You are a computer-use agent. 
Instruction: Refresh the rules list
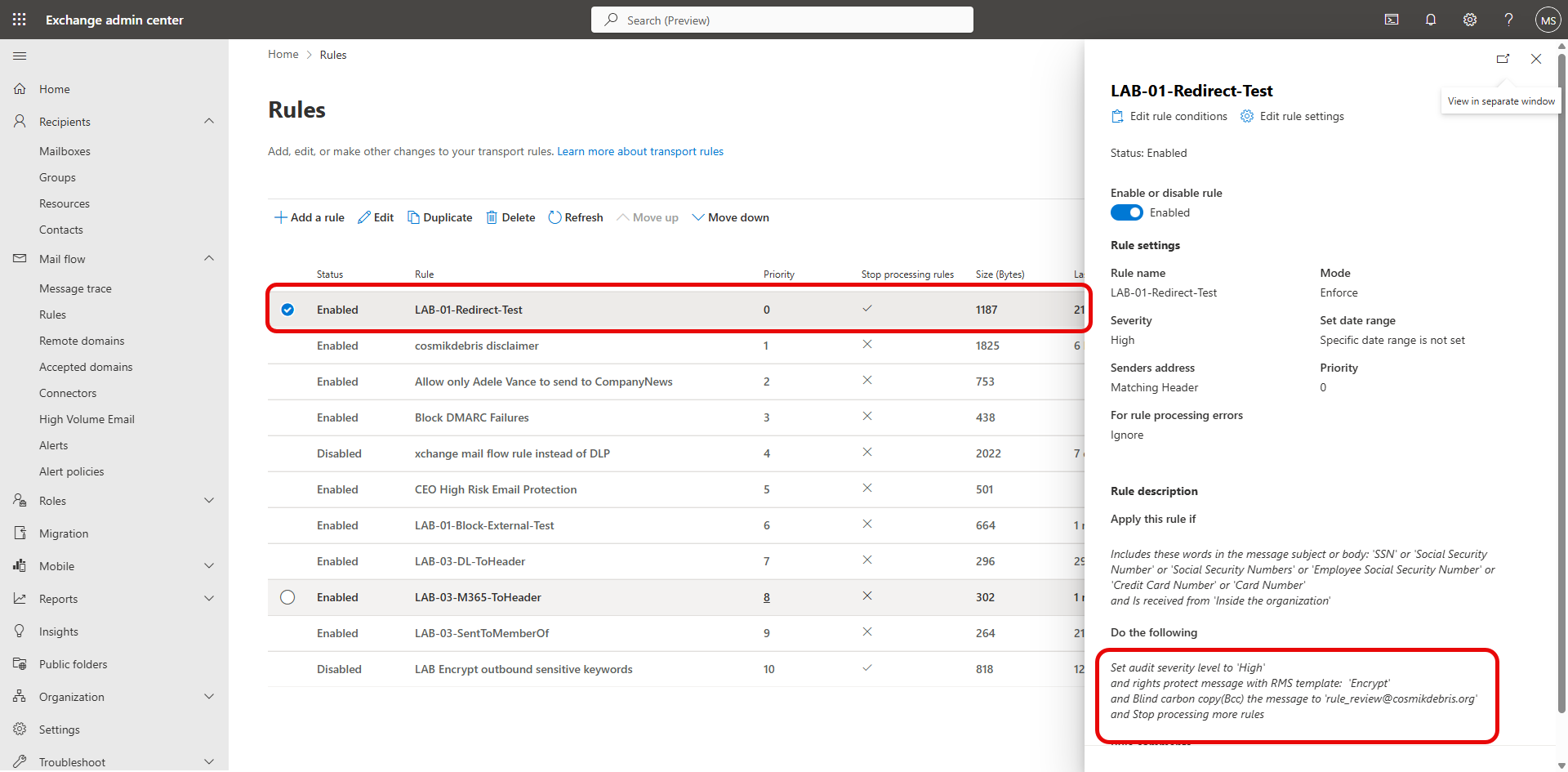tap(576, 217)
